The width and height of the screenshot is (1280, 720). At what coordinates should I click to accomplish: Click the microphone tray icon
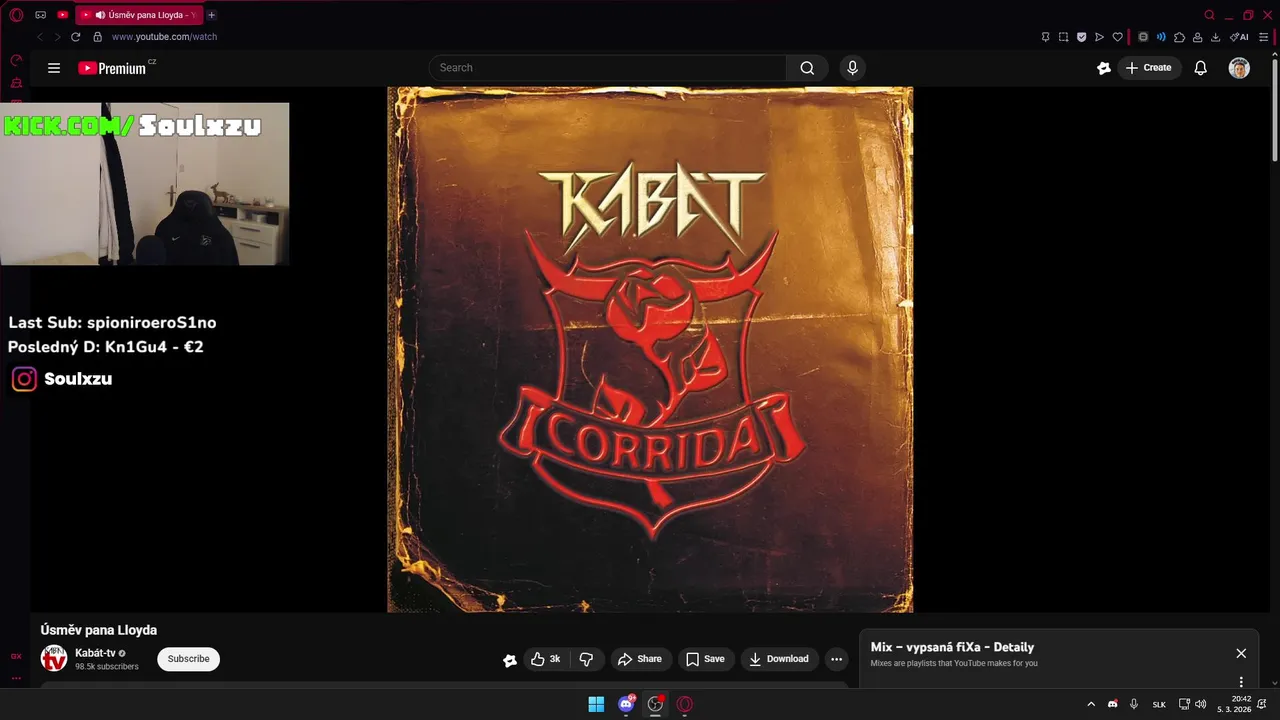click(x=1134, y=704)
